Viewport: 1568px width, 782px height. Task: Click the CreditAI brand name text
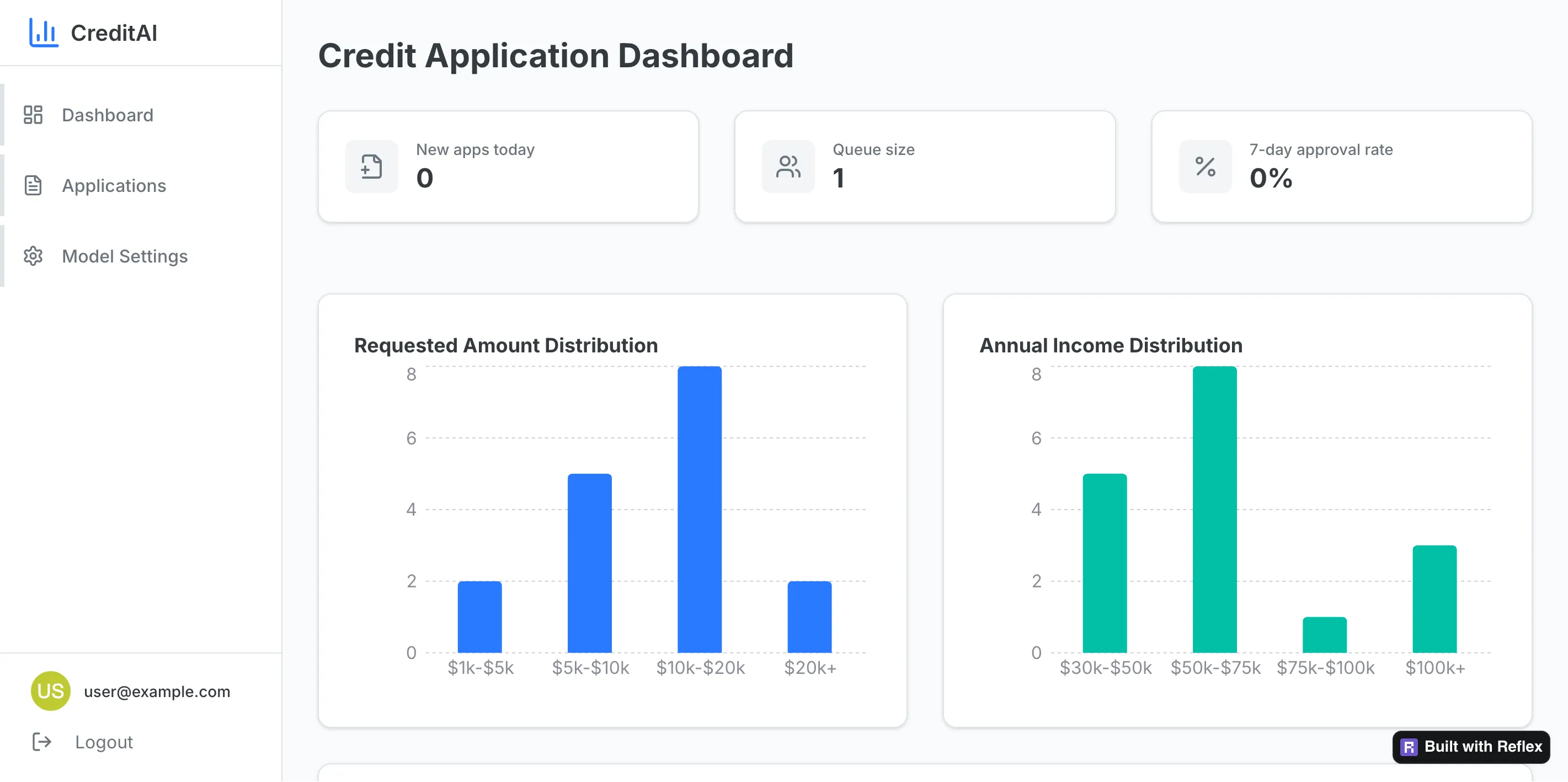[114, 33]
